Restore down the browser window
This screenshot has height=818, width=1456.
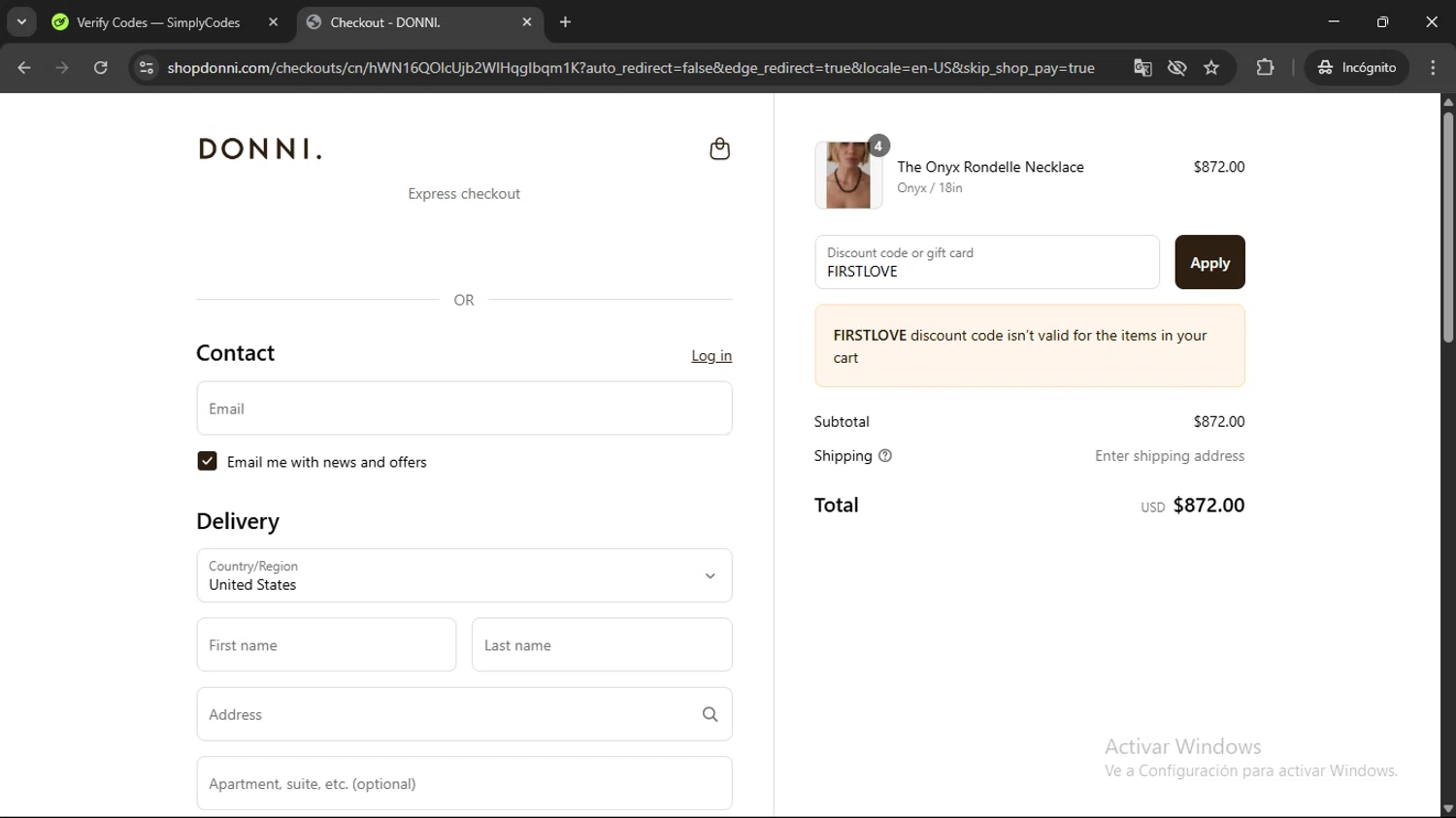click(x=1382, y=21)
